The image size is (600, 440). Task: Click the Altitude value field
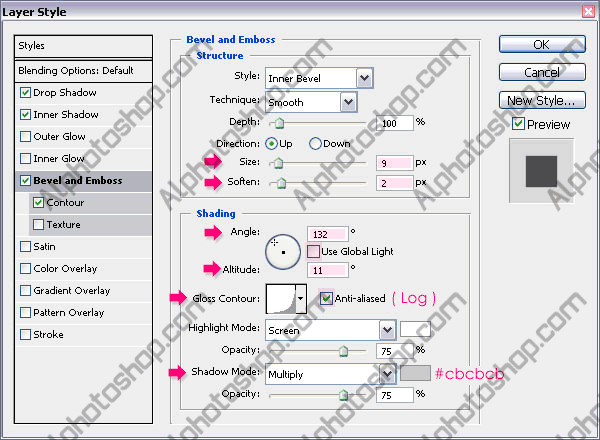point(328,271)
